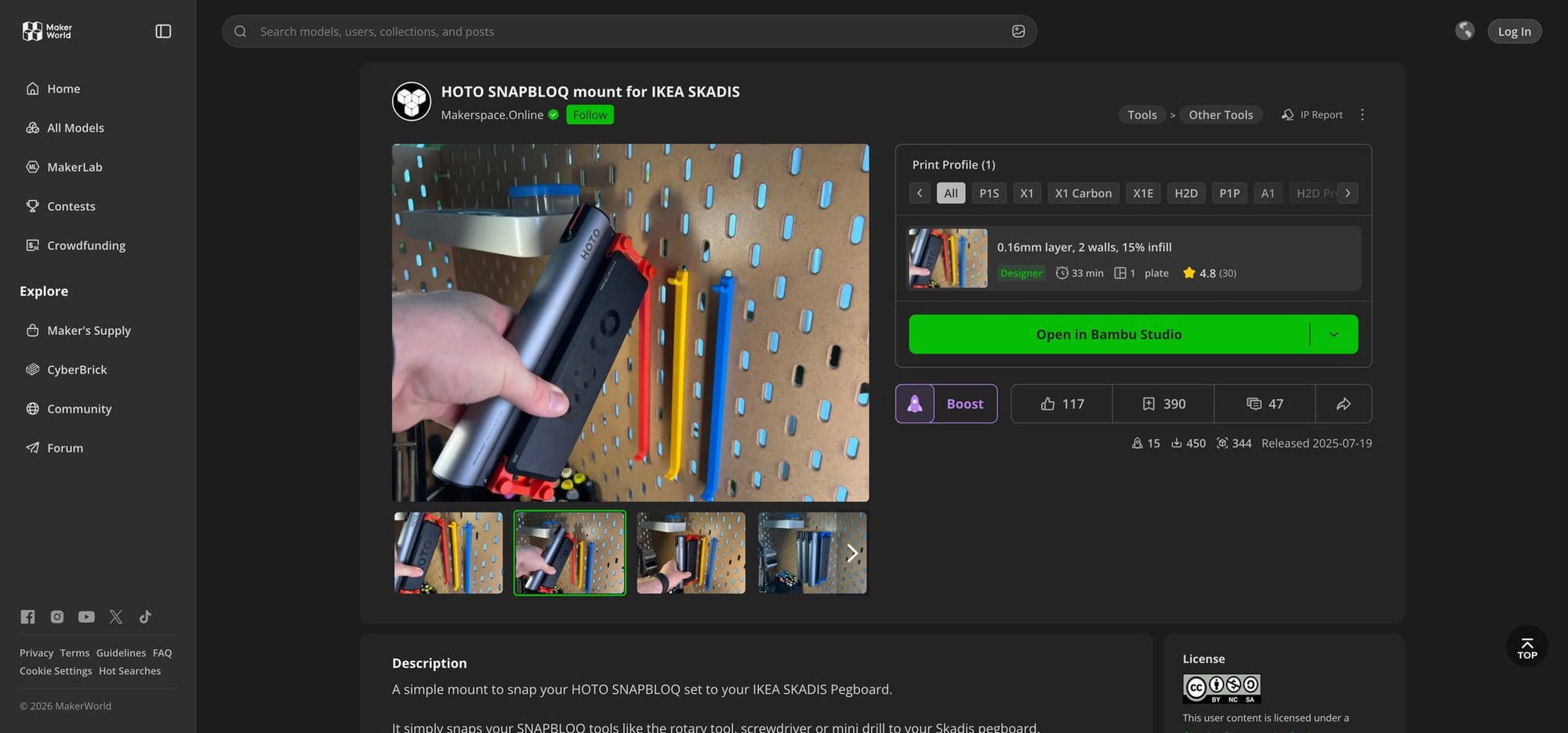Click the Log In button

(x=1514, y=31)
